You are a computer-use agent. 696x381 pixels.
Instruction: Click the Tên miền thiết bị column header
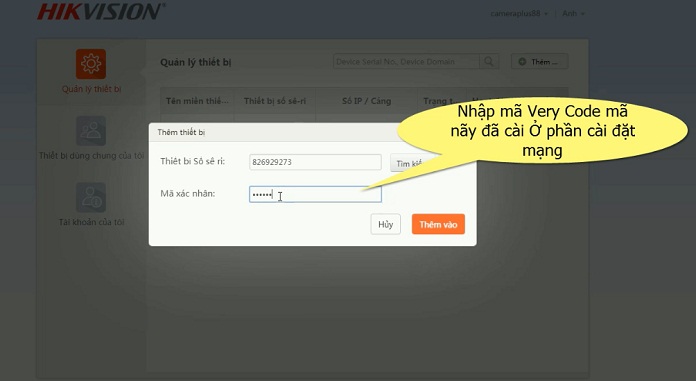tap(197, 101)
